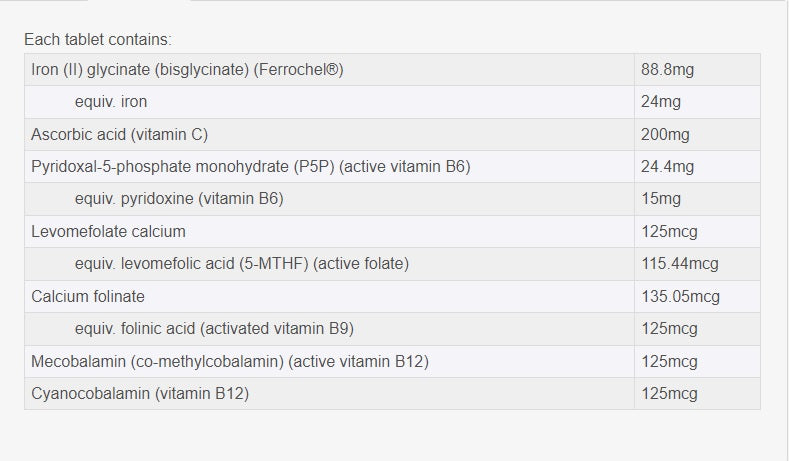
Task: Select the 'equiv. iron' row label
Action: [111, 102]
